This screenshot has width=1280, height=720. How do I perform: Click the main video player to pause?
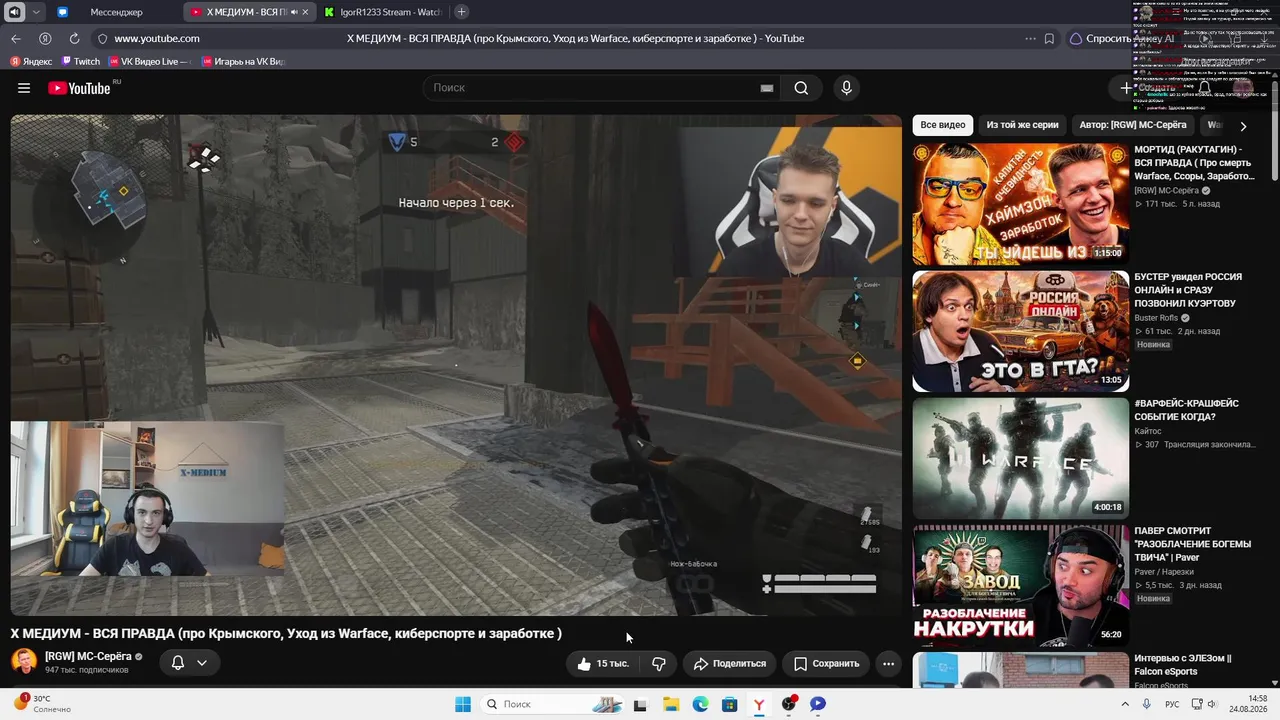(456, 365)
